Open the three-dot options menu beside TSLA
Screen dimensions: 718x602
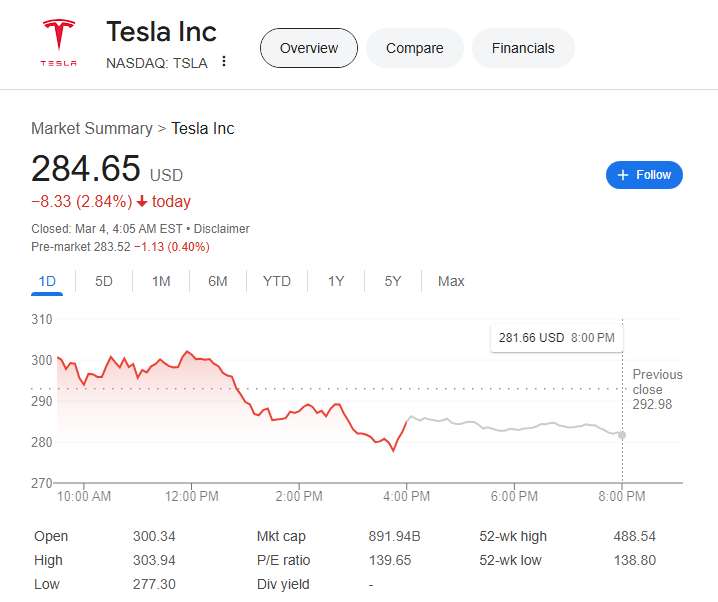pyautogui.click(x=224, y=62)
